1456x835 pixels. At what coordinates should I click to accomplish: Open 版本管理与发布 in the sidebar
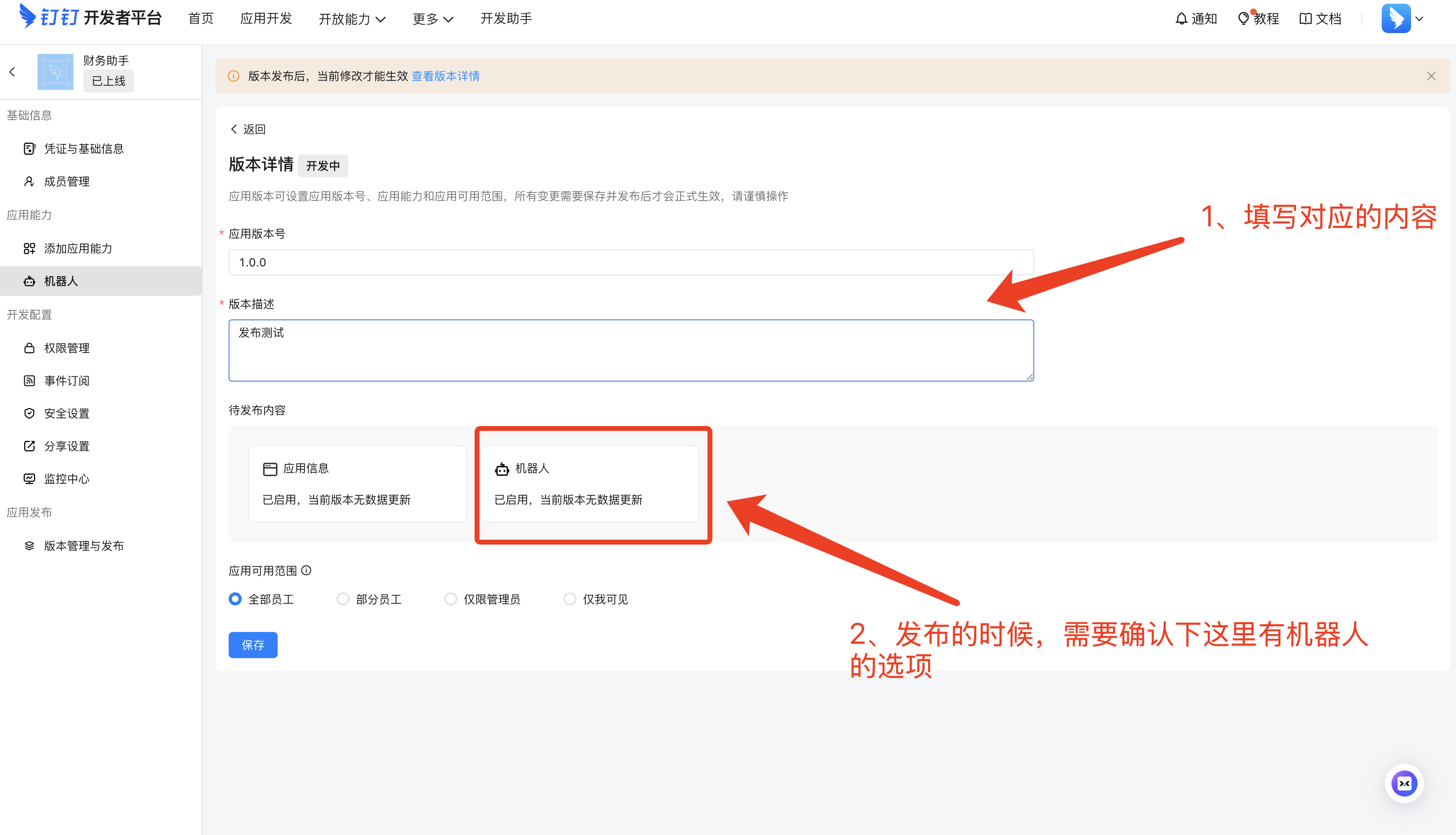(x=84, y=545)
